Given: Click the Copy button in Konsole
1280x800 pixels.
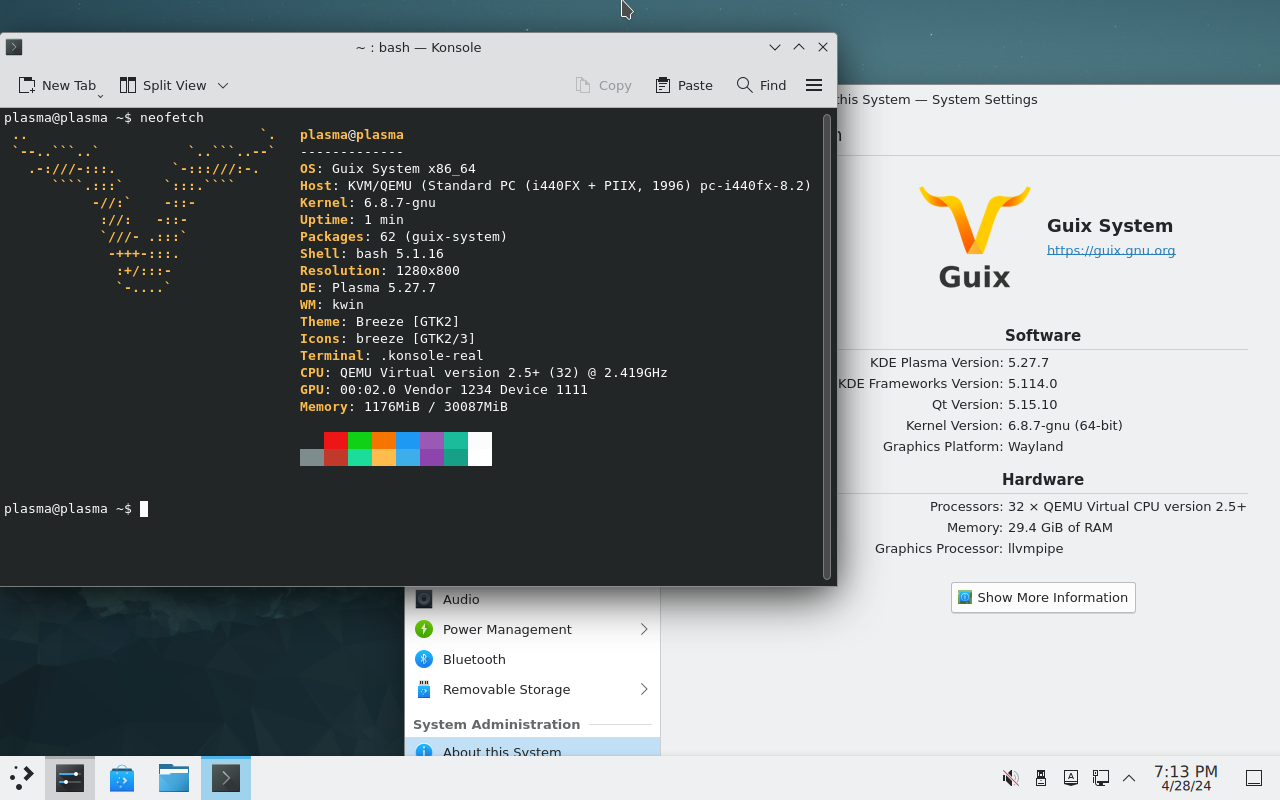Looking at the screenshot, I should click(x=603, y=85).
